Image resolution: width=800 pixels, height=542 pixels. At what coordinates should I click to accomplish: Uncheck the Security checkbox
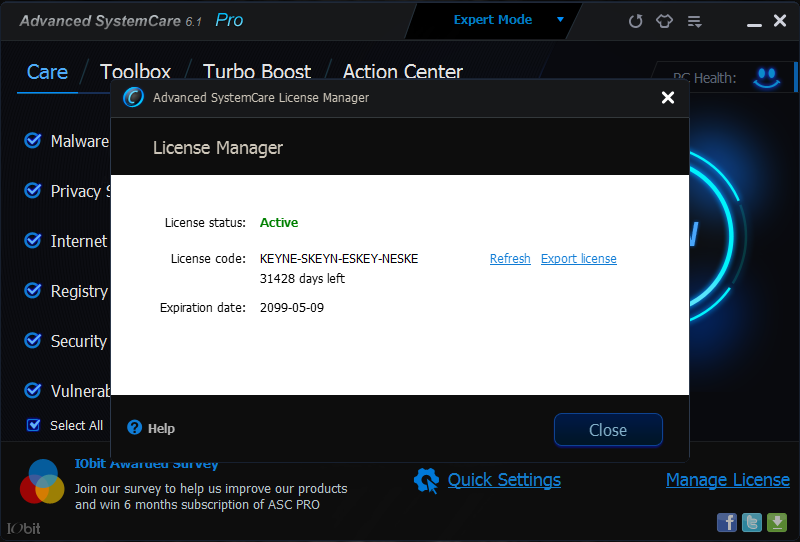click(x=33, y=340)
